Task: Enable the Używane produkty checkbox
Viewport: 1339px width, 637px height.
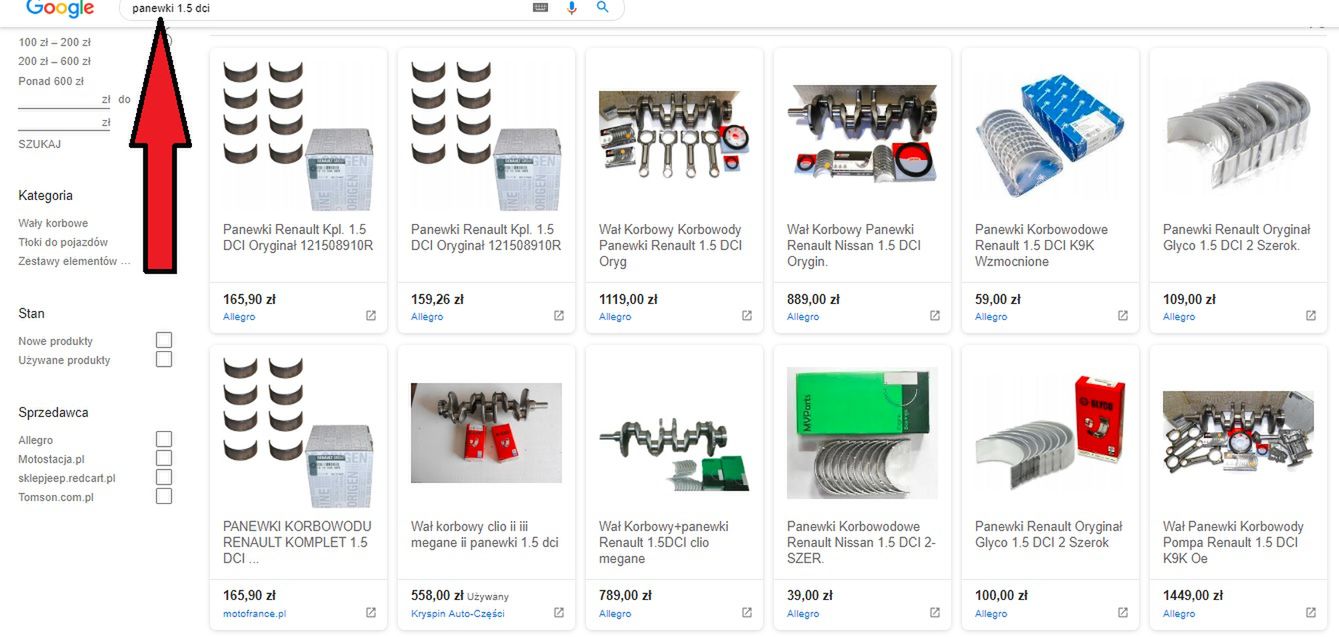Action: pyautogui.click(x=164, y=359)
